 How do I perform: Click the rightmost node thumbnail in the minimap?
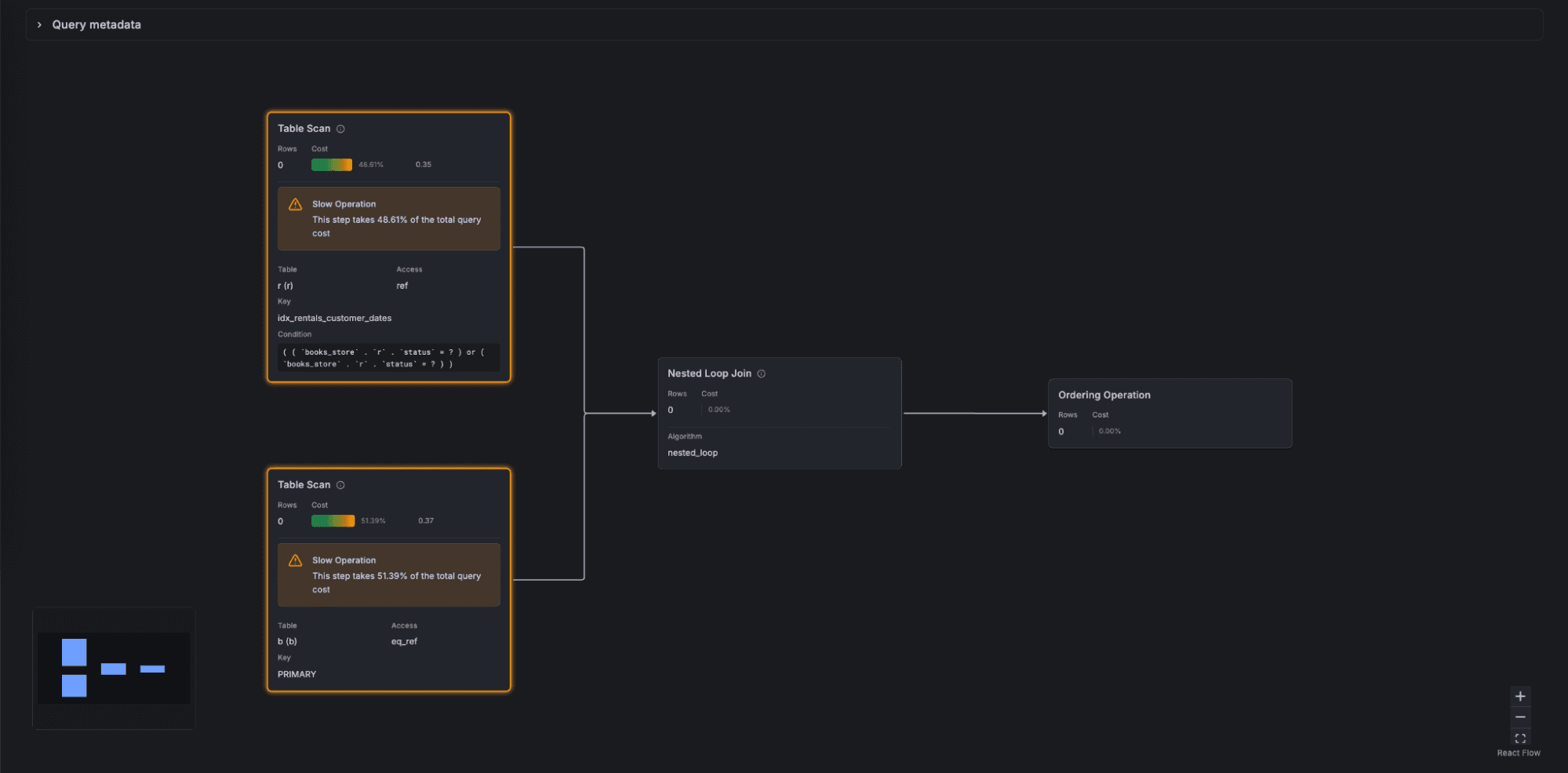coord(154,669)
